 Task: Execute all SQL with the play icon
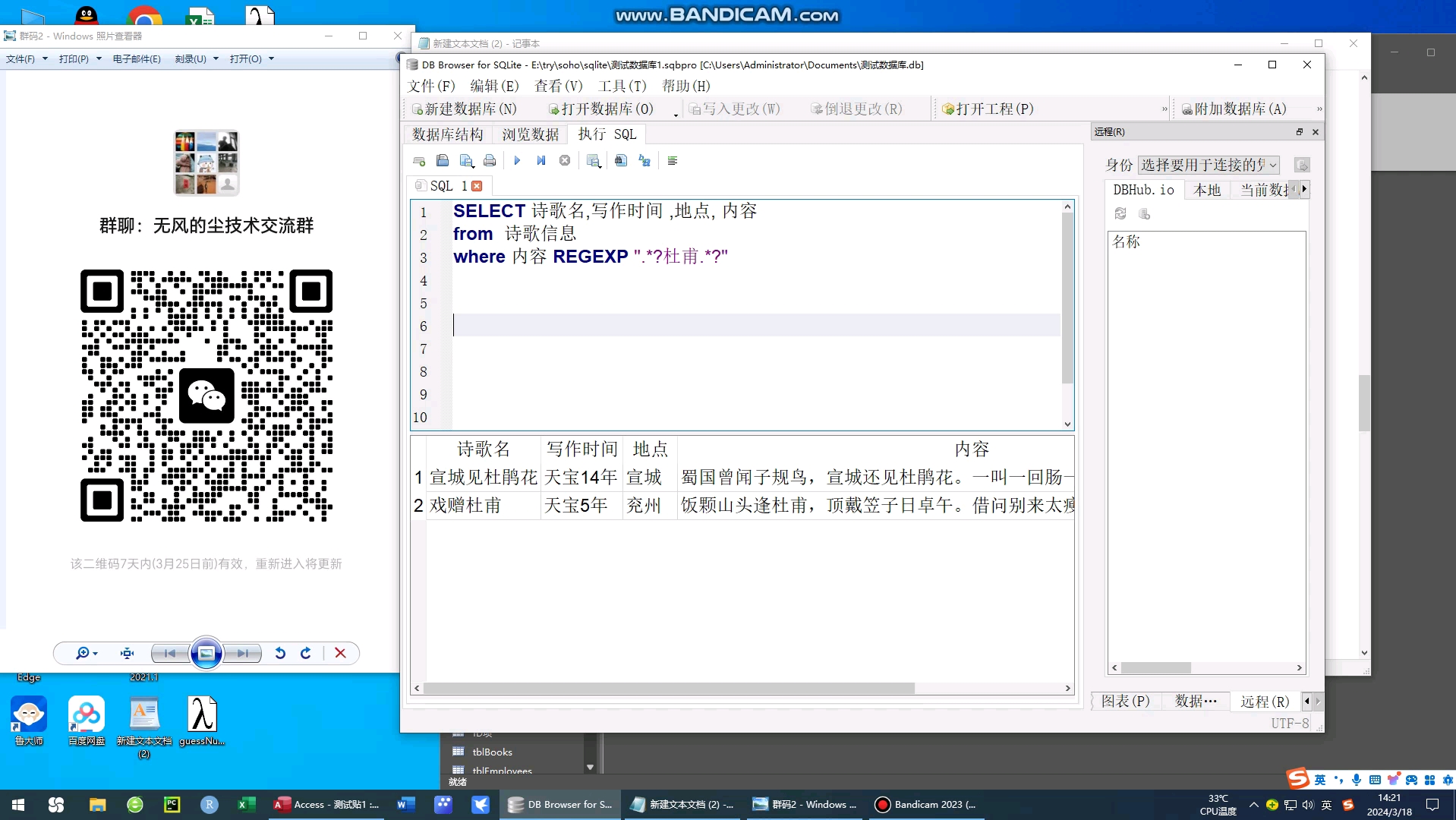click(x=517, y=161)
